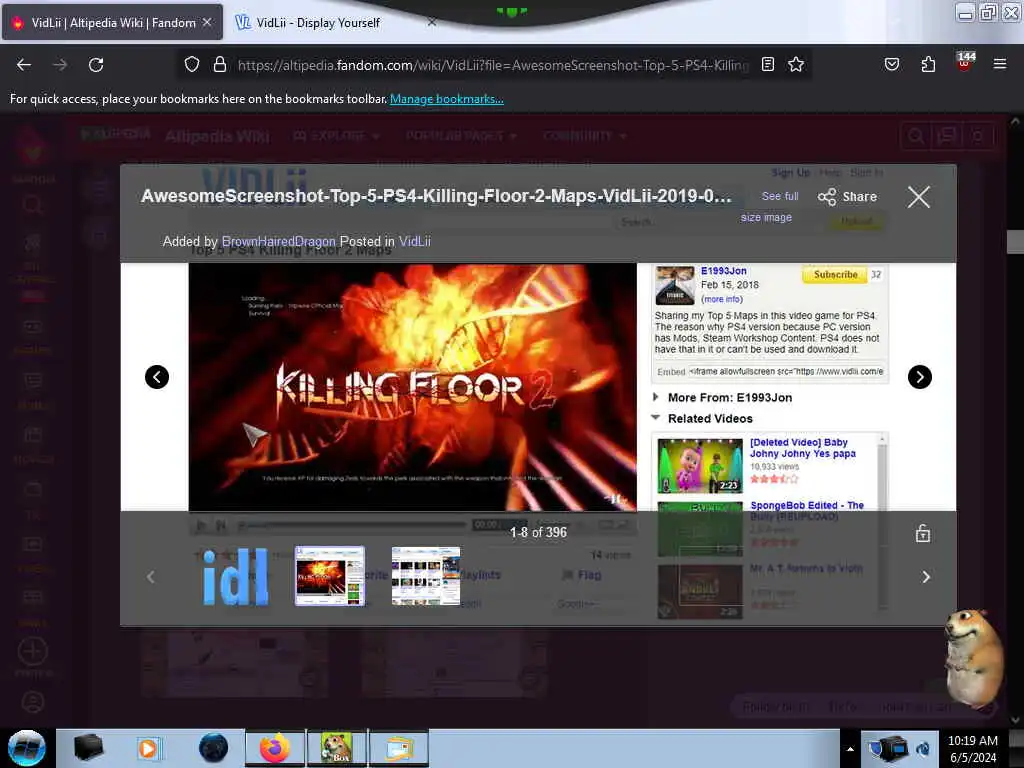Open the Share option in the lightbox
Viewport: 1024px width, 768px height.
point(848,197)
